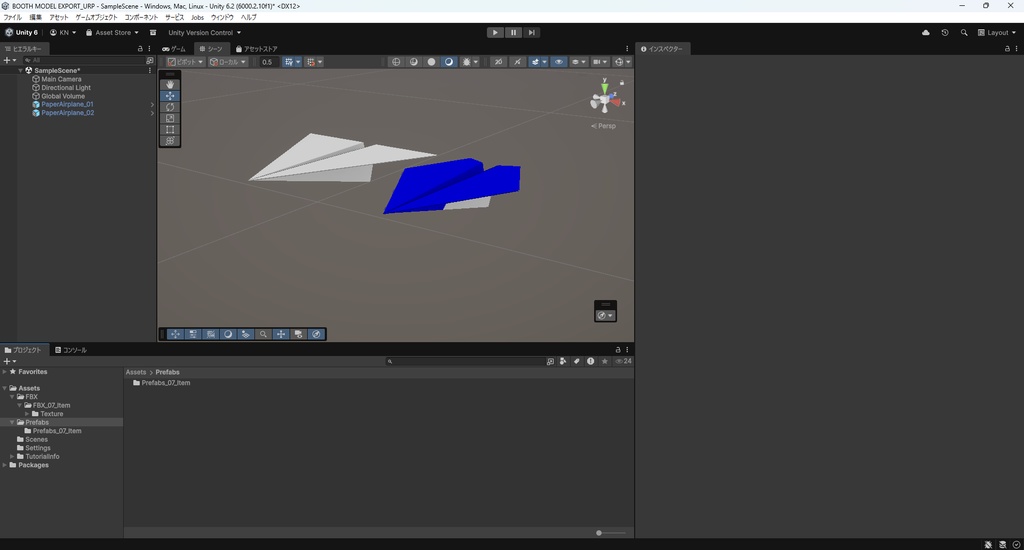This screenshot has height=550, width=1024.
Task: Select the Rotate tool
Action: pos(170,107)
